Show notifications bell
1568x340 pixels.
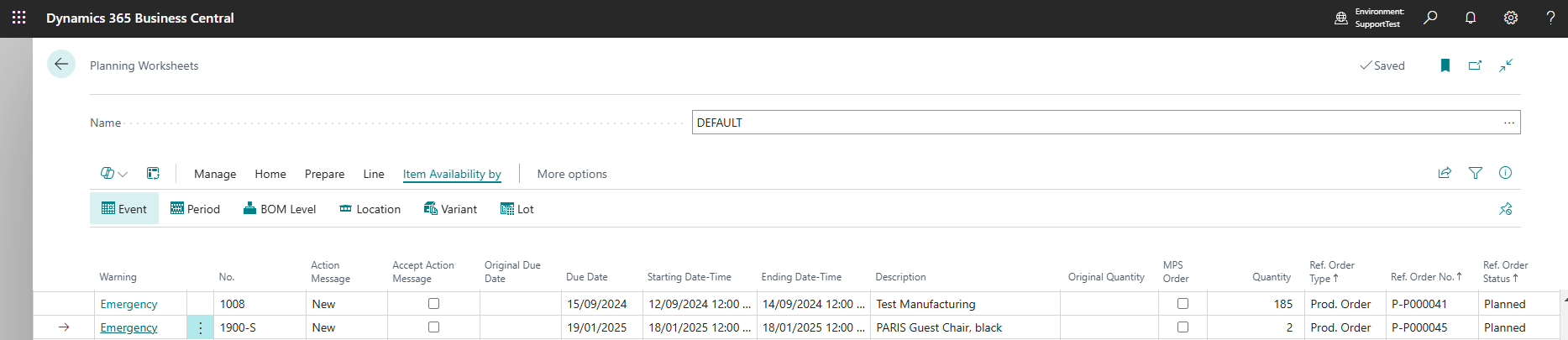(1471, 18)
